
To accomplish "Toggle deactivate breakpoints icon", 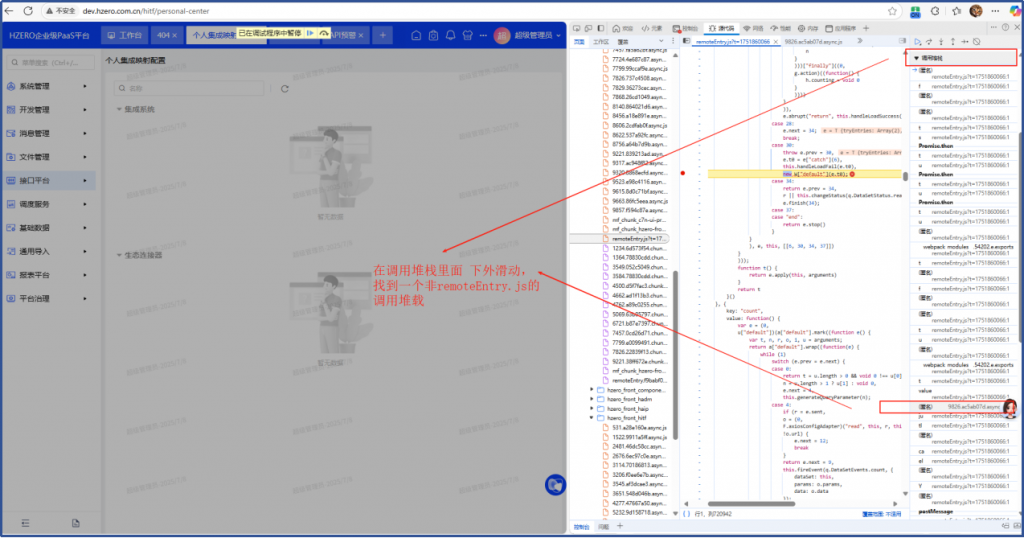I will (976, 41).
